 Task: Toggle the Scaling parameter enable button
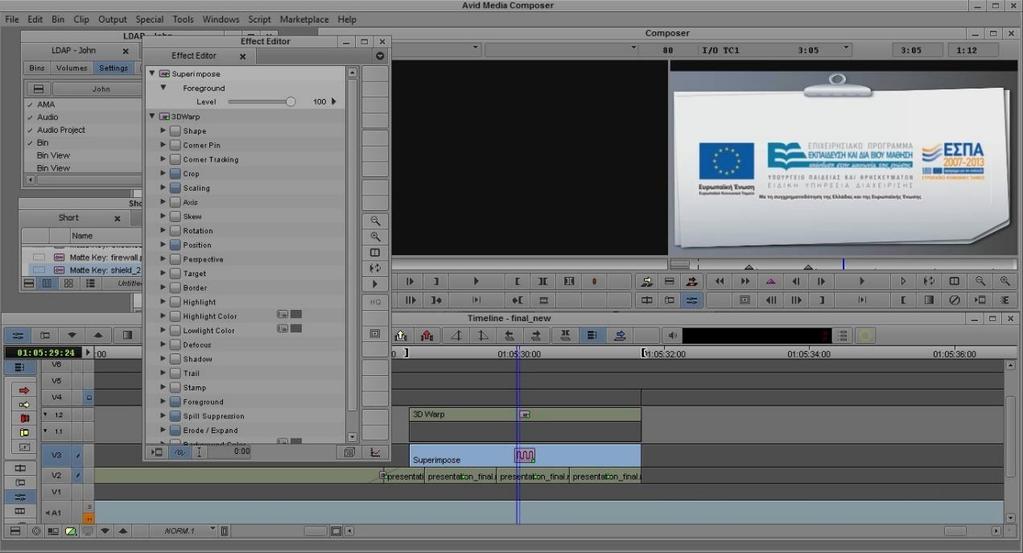(x=175, y=188)
